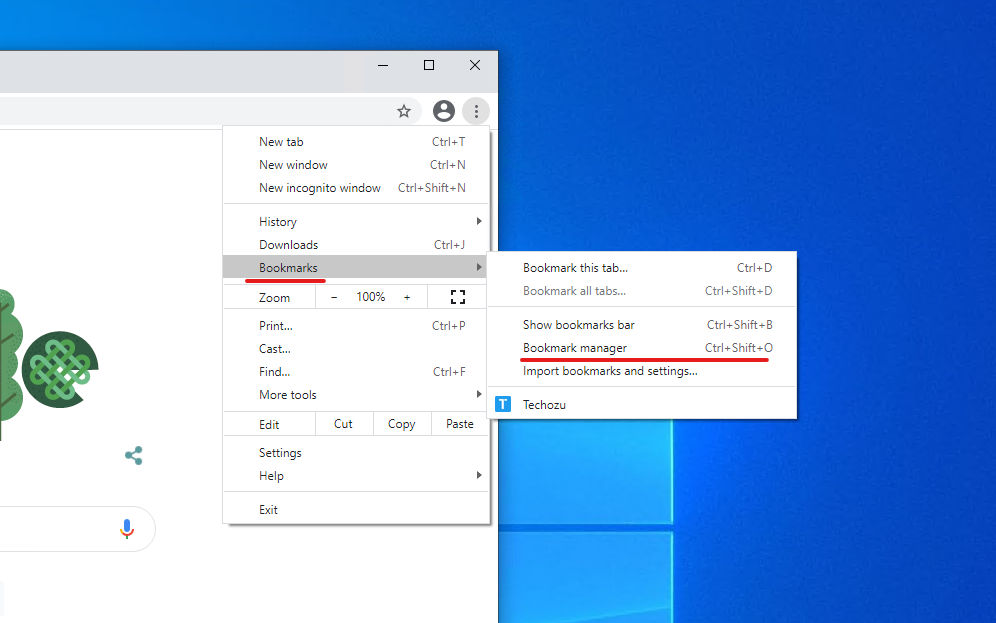Screen dimensions: 996x623
Task: Click the Copy button
Action: 401,424
